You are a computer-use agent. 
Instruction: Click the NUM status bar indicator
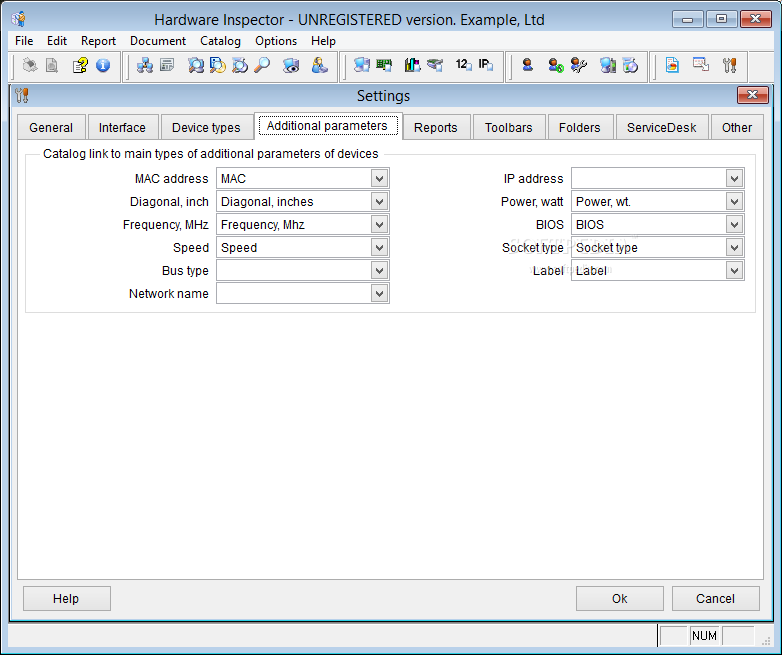pos(704,636)
